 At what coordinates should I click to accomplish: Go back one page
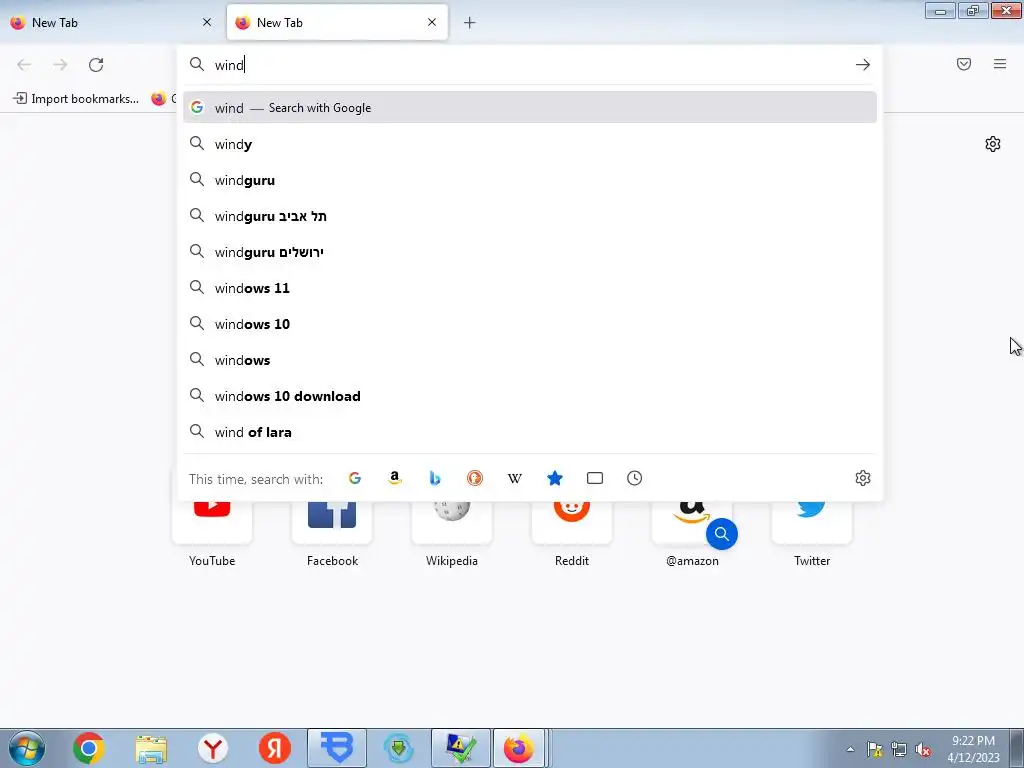click(x=24, y=65)
